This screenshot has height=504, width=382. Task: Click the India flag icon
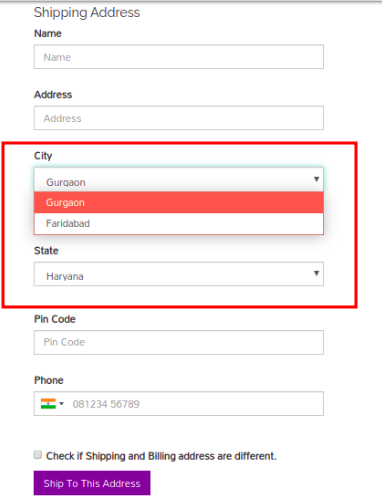pyautogui.click(x=48, y=404)
